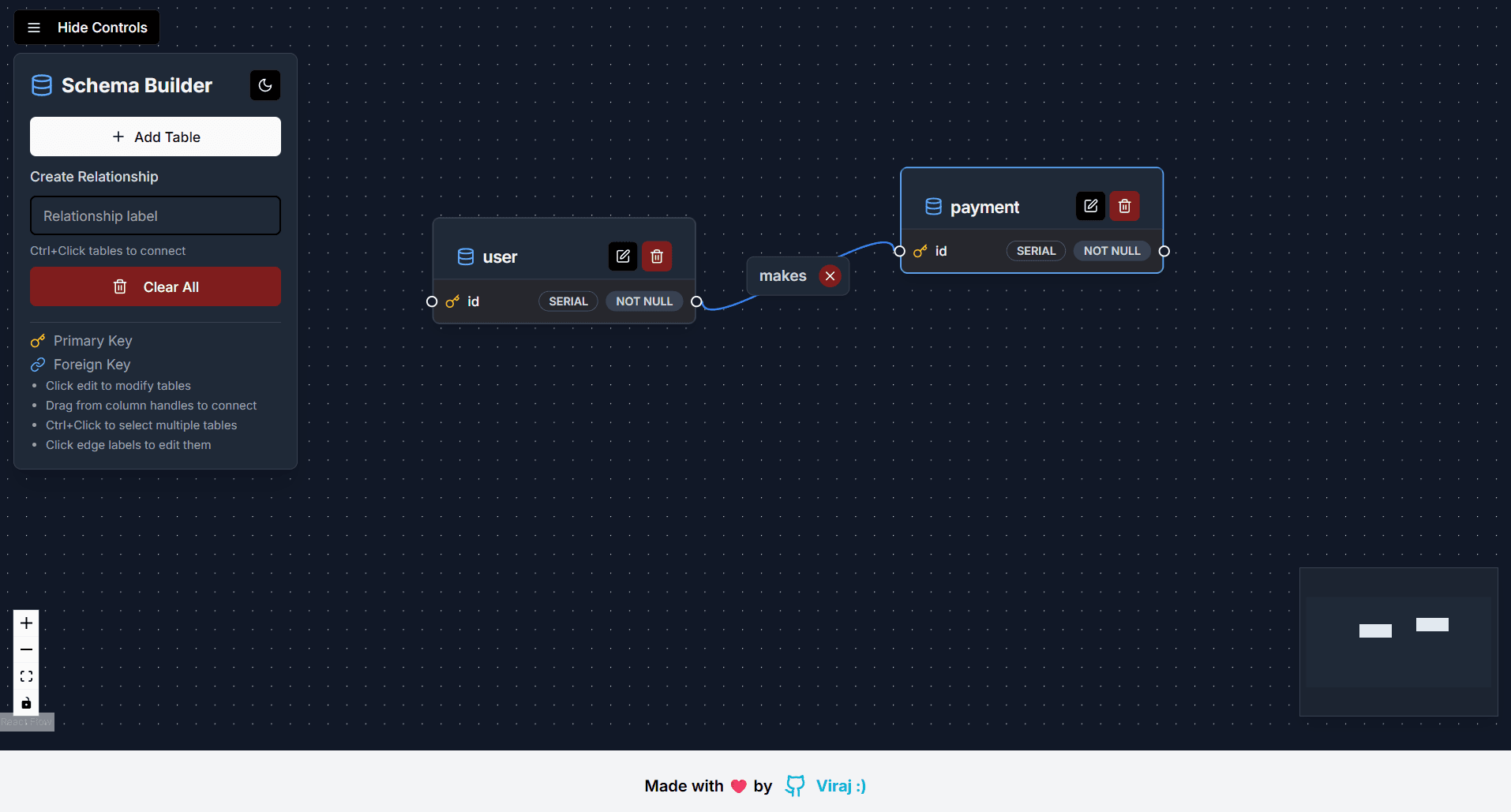This screenshot has width=1511, height=812.
Task: Select the user table's edit pencil icon
Action: pos(623,256)
